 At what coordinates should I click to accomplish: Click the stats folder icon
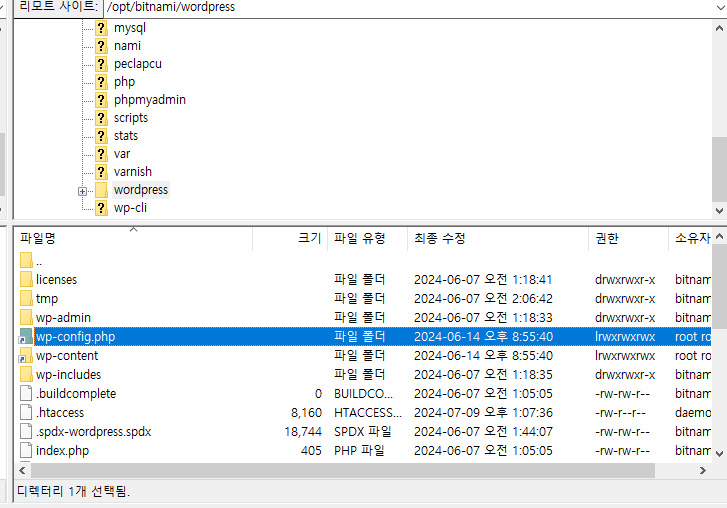(101, 136)
